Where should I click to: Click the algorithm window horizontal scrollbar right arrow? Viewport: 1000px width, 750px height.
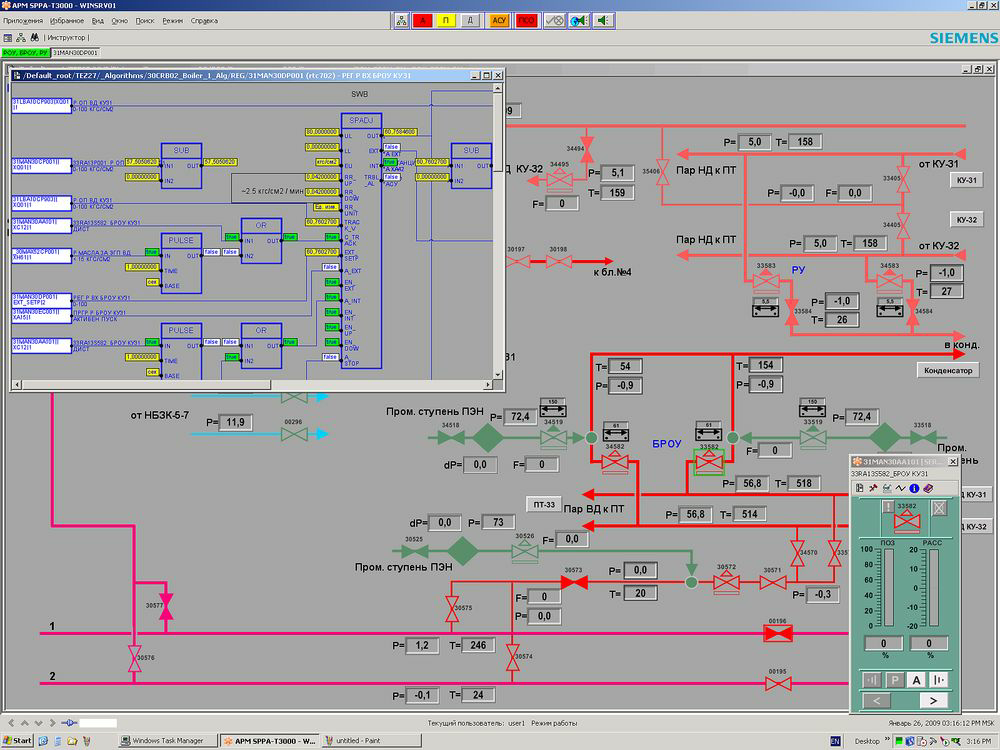click(x=488, y=385)
